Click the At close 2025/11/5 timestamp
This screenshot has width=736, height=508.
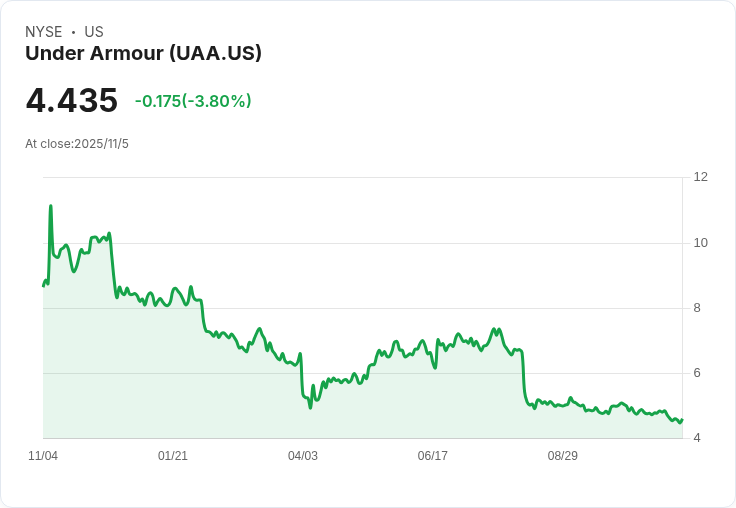(77, 144)
